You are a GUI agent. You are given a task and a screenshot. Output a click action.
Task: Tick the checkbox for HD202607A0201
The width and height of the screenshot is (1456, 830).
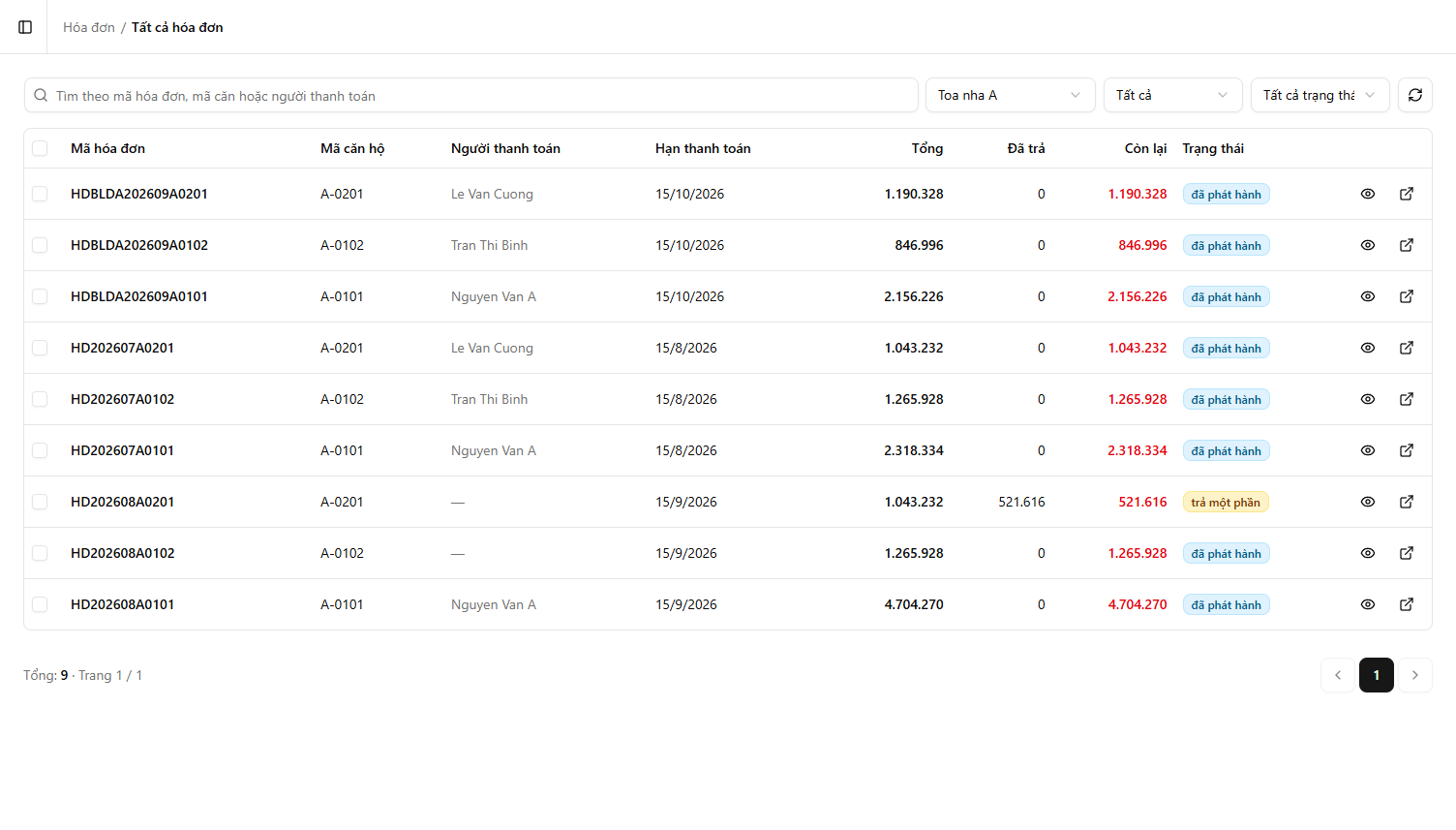click(40, 348)
